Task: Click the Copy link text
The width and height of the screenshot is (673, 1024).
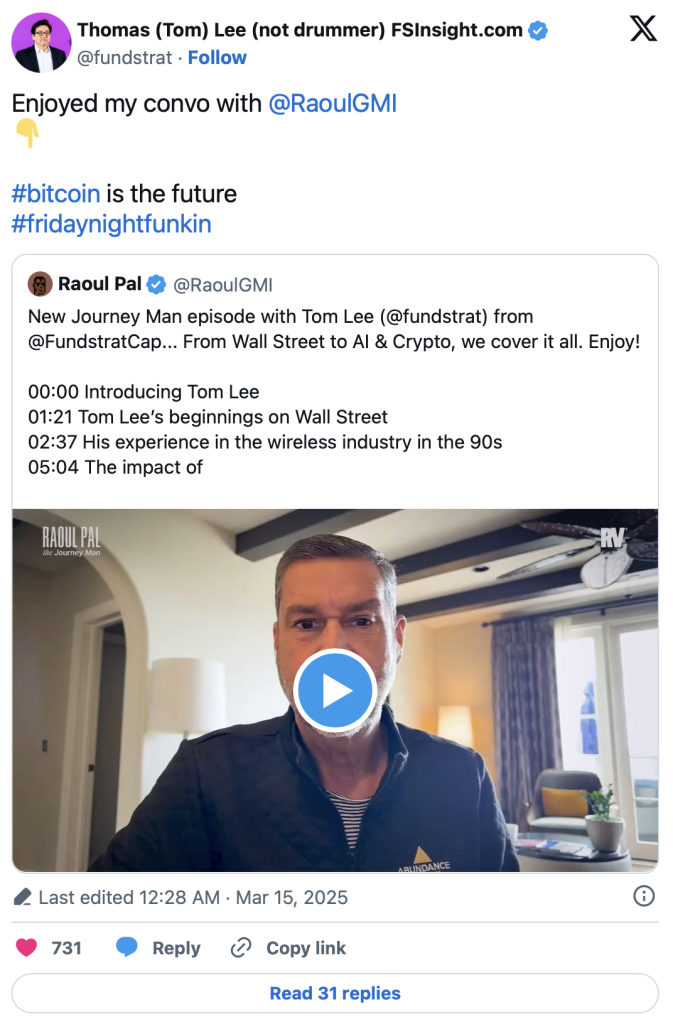Action: click(x=306, y=948)
